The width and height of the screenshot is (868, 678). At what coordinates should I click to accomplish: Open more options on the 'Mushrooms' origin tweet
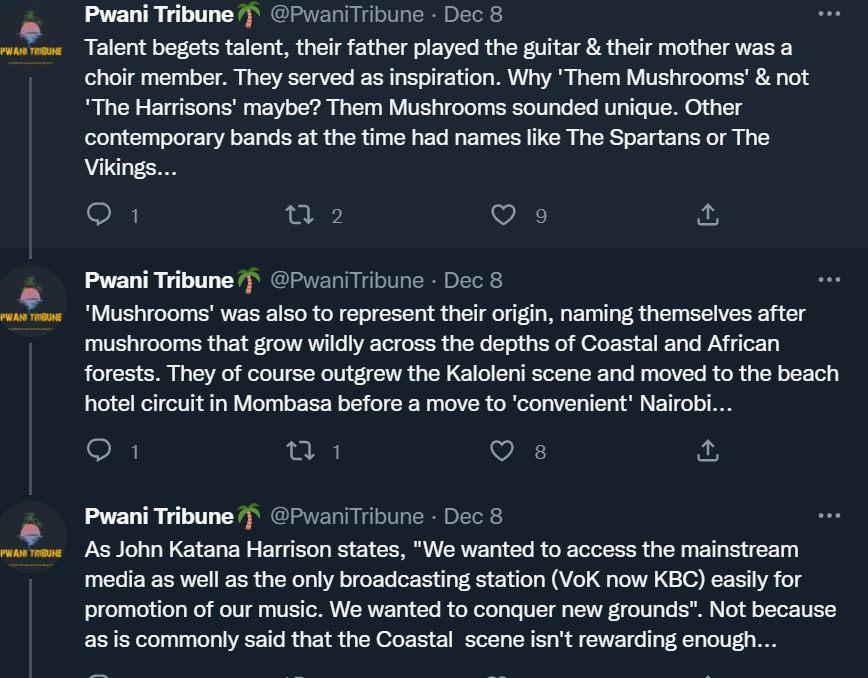829,280
